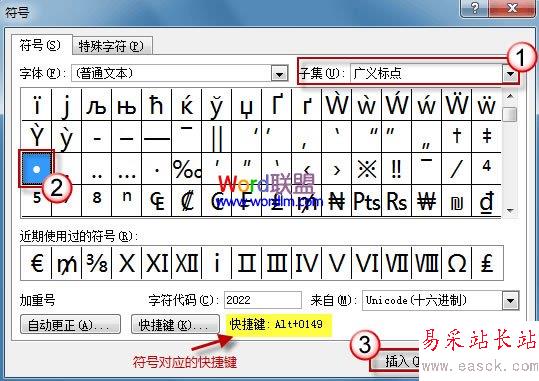
Task: Pick the recently used Ω symbol
Action: (x=456, y=263)
